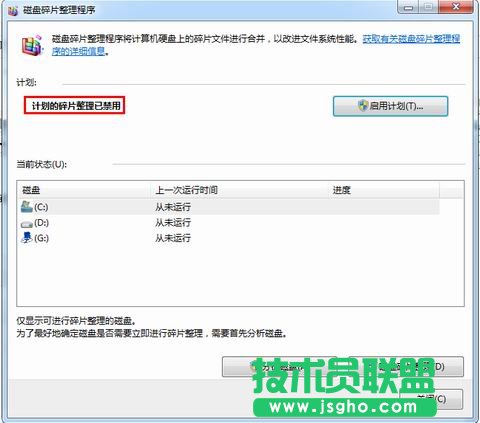Screen dimensions: 480x423
Task: Select the (G:) network drive icon
Action: 27,238
